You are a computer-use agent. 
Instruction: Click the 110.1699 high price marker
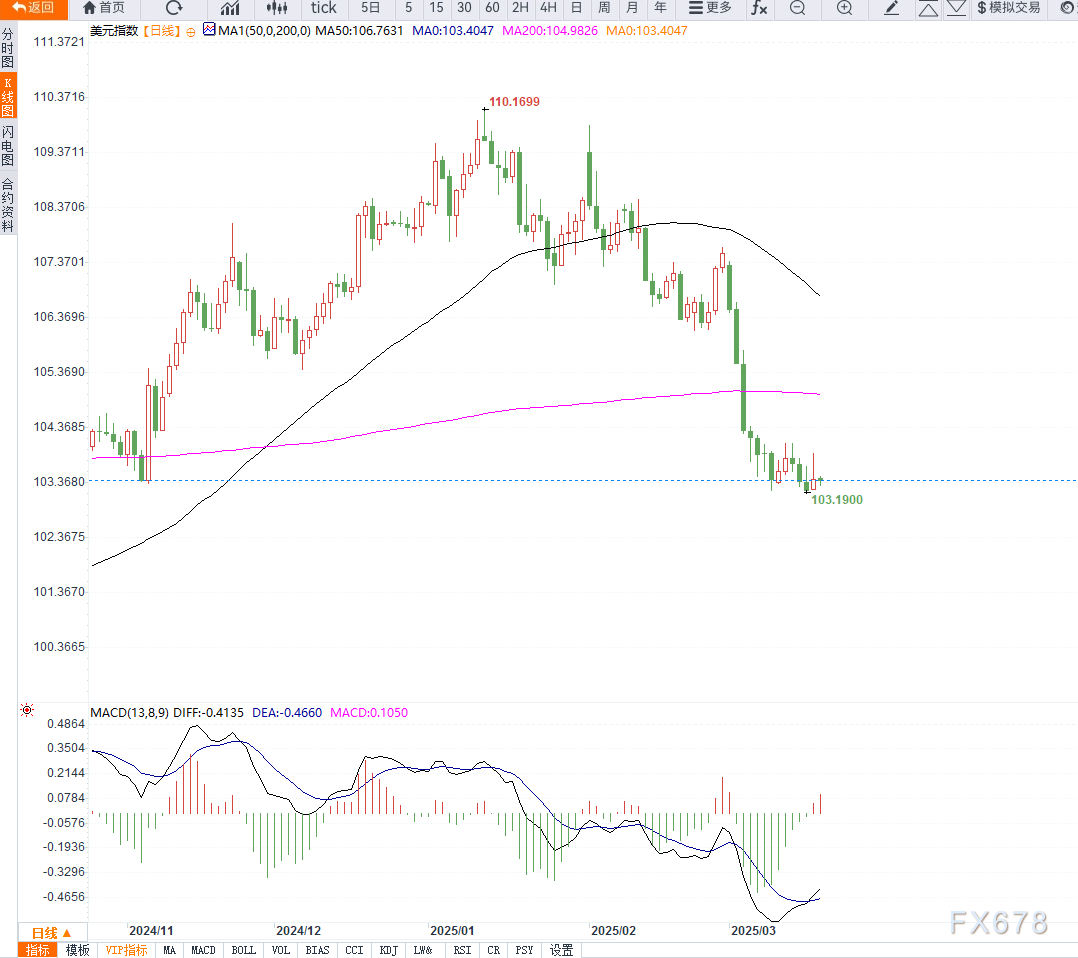pyautogui.click(x=514, y=102)
